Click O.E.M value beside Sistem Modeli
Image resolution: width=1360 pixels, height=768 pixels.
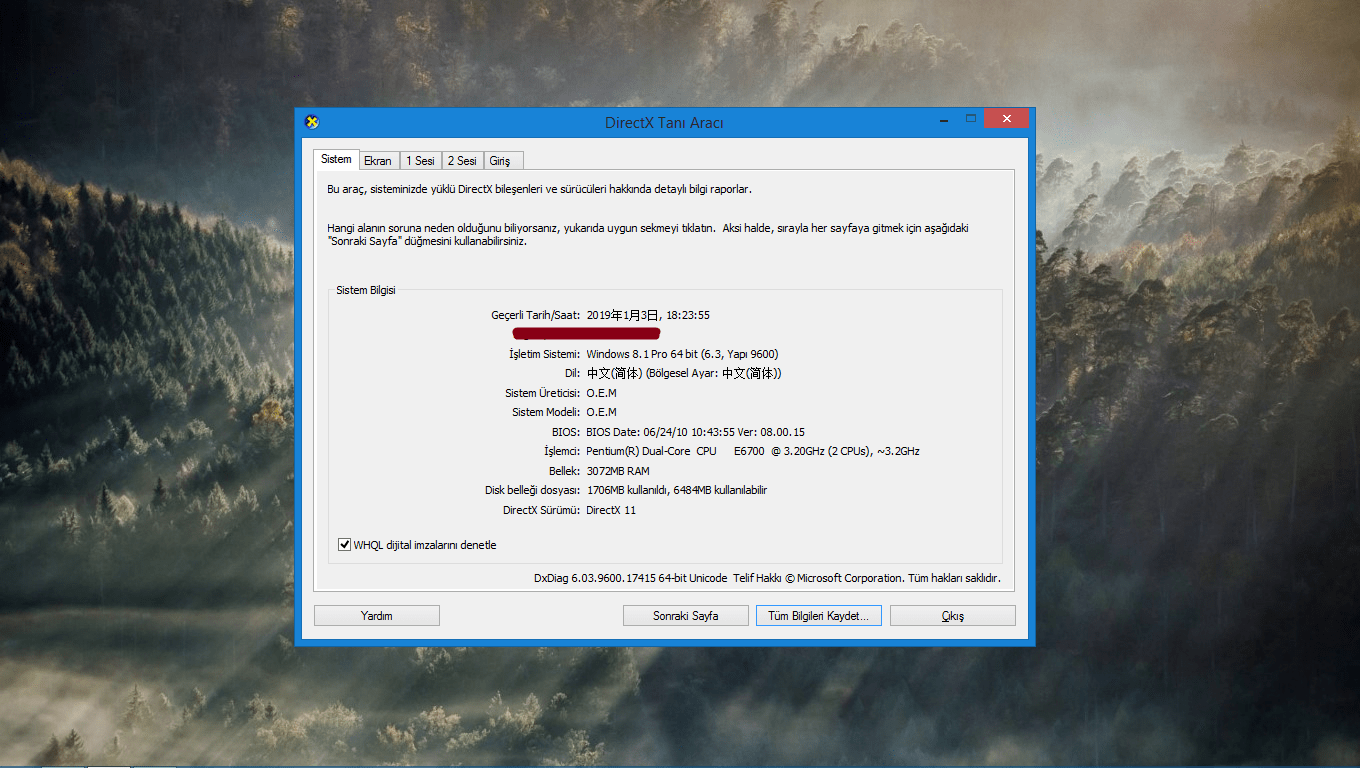coord(601,412)
